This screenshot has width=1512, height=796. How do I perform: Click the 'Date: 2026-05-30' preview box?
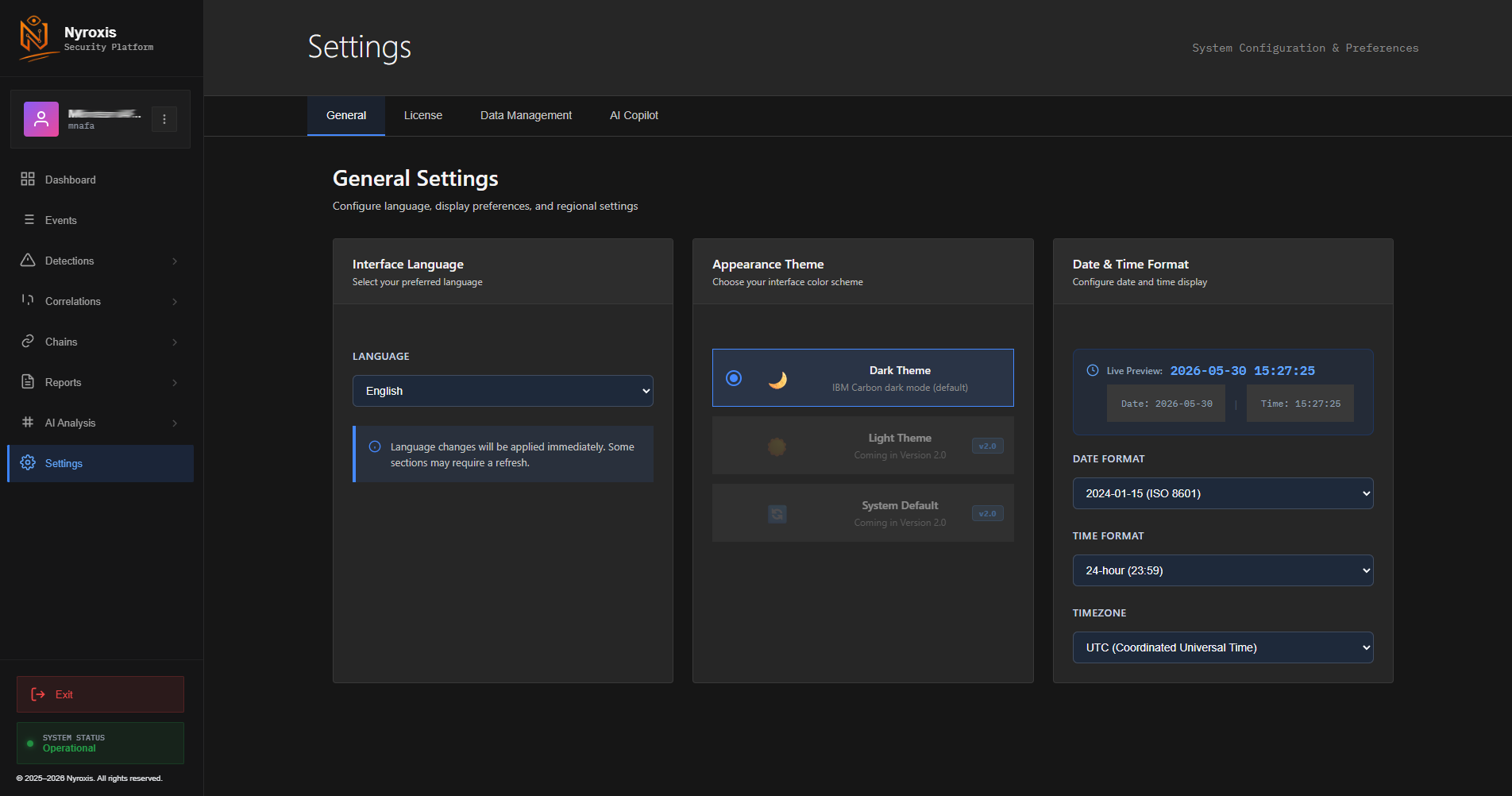(1166, 404)
